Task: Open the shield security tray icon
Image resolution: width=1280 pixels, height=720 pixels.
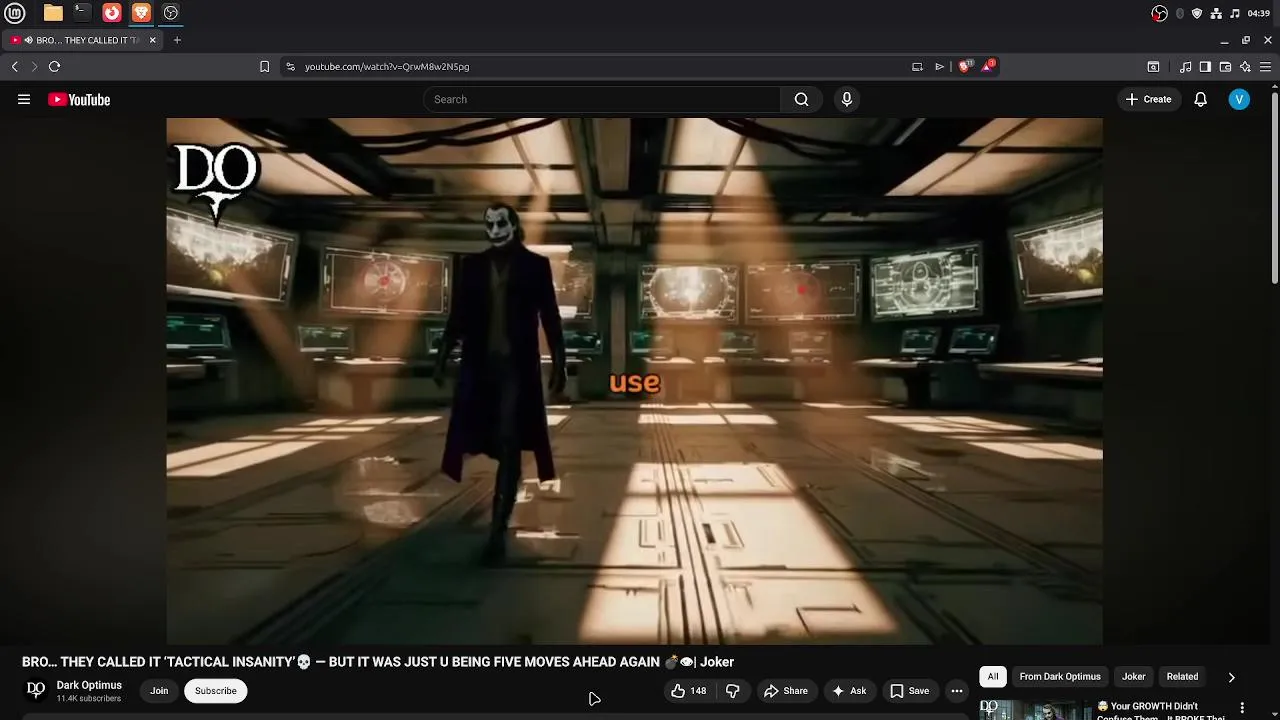Action: [1197, 13]
